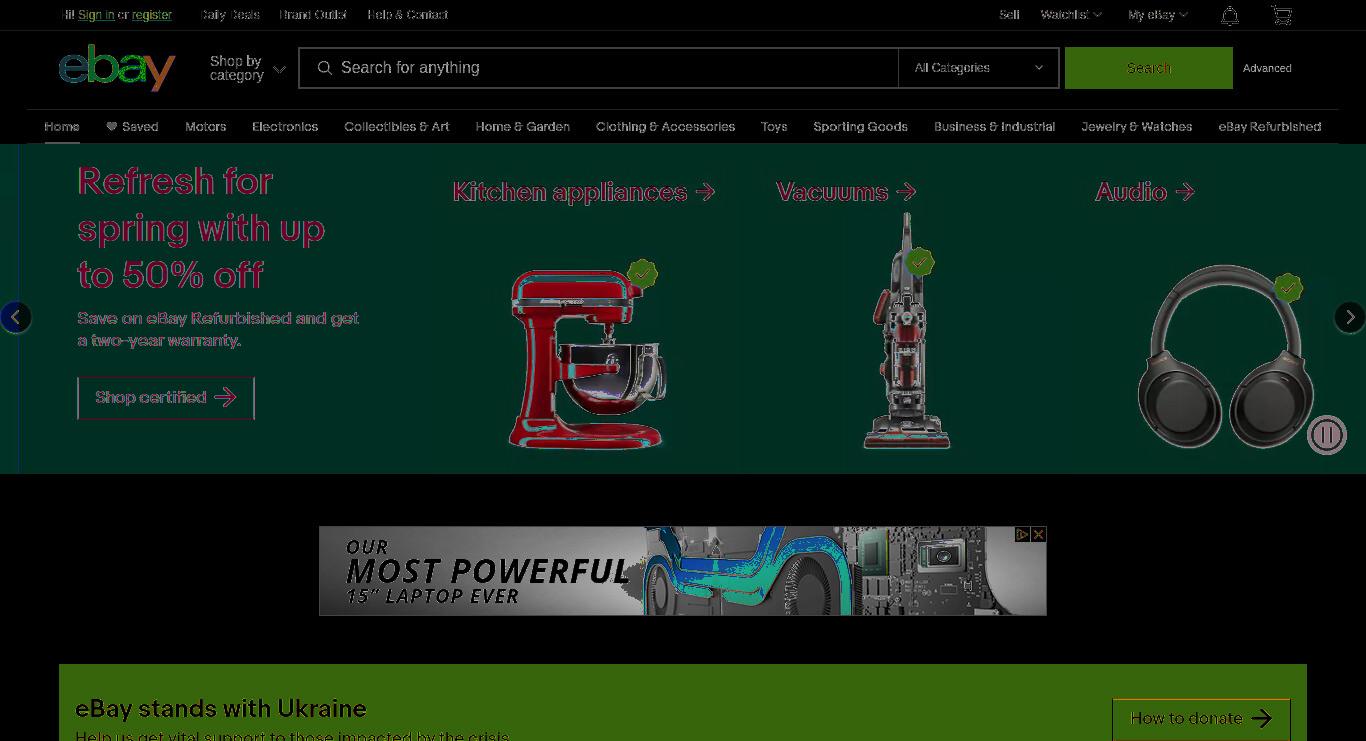Screen dimensions: 1366x741
Task: Focus the Search for anything field
Action: click(x=598, y=68)
